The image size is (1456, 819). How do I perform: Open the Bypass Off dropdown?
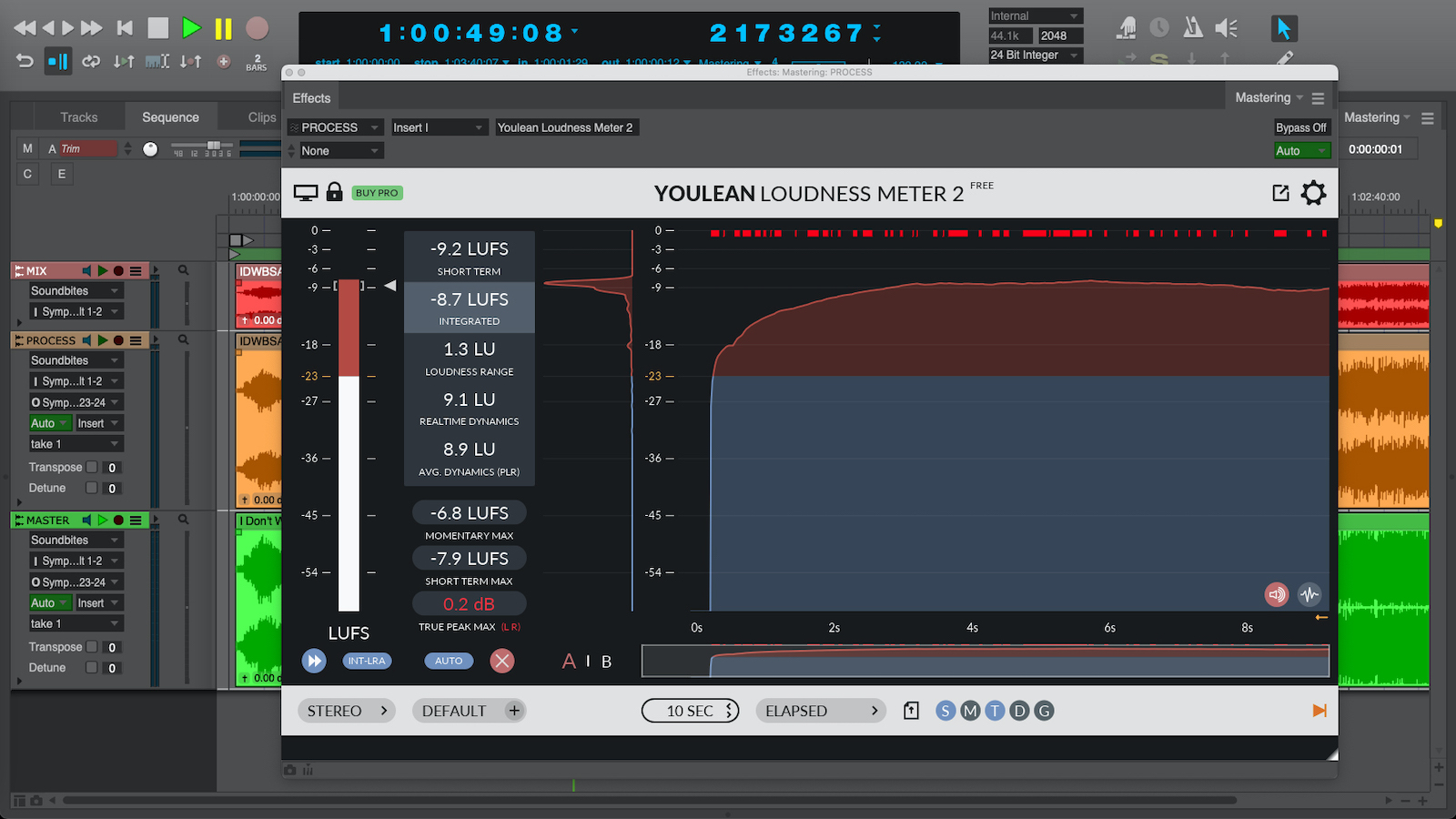pyautogui.click(x=1300, y=127)
